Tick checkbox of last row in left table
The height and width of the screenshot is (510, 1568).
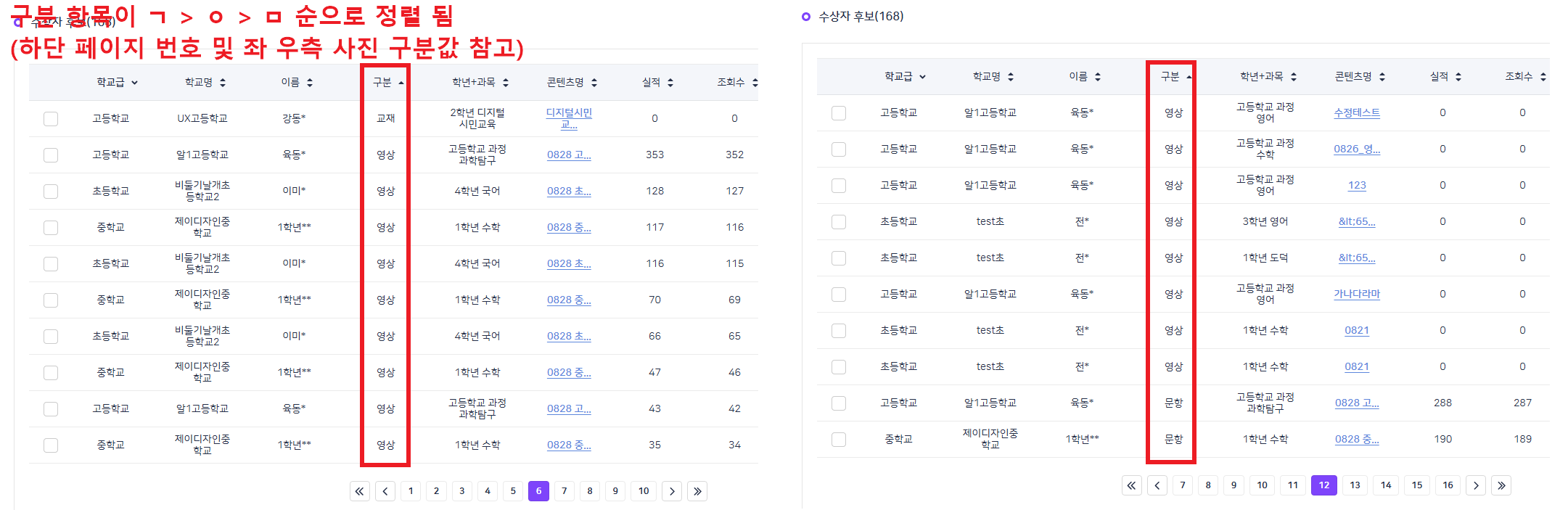pyautogui.click(x=51, y=445)
